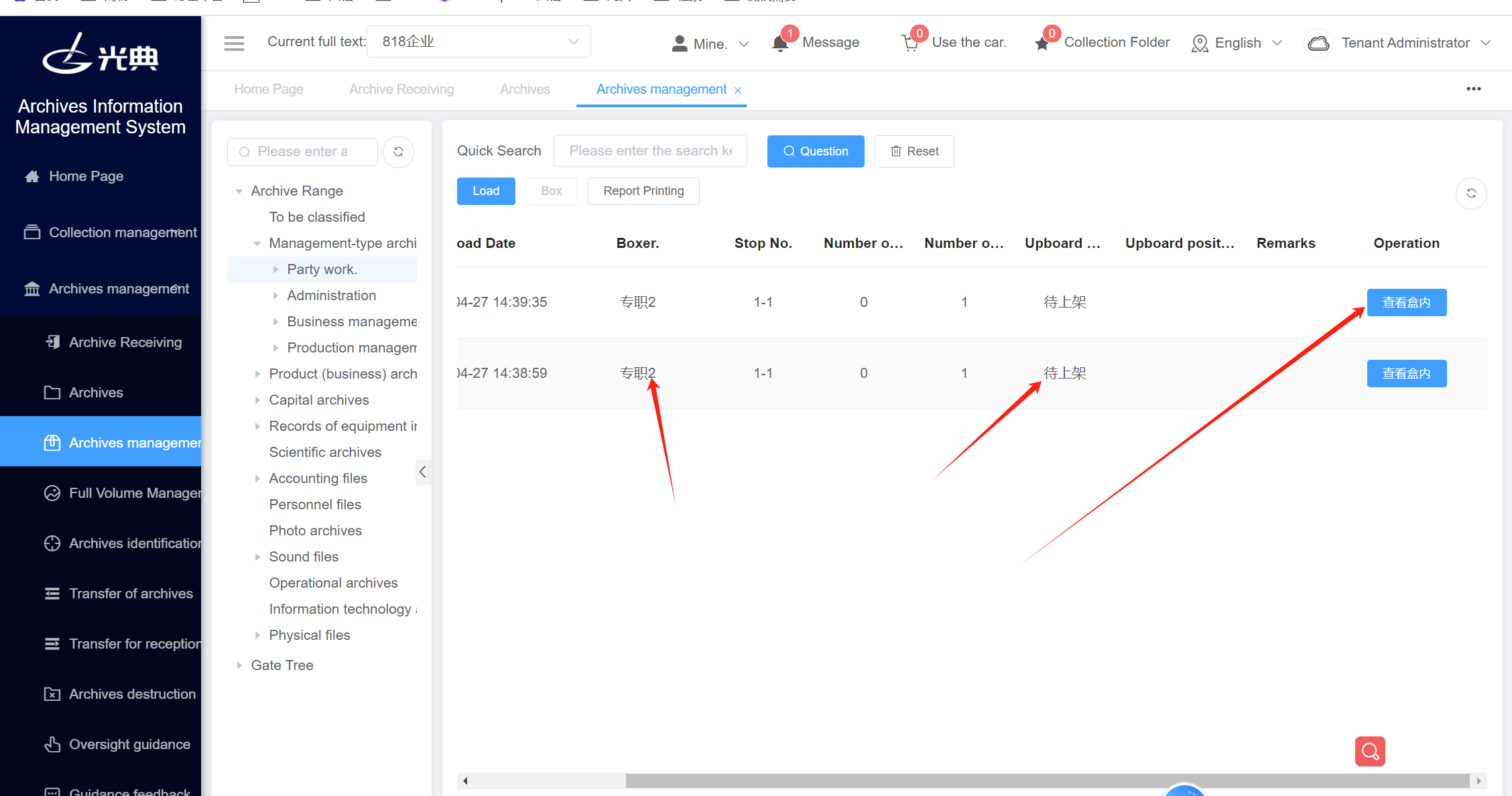Click the scrollbar right arrow
Viewport: 1512px width, 796px height.
[x=1478, y=781]
